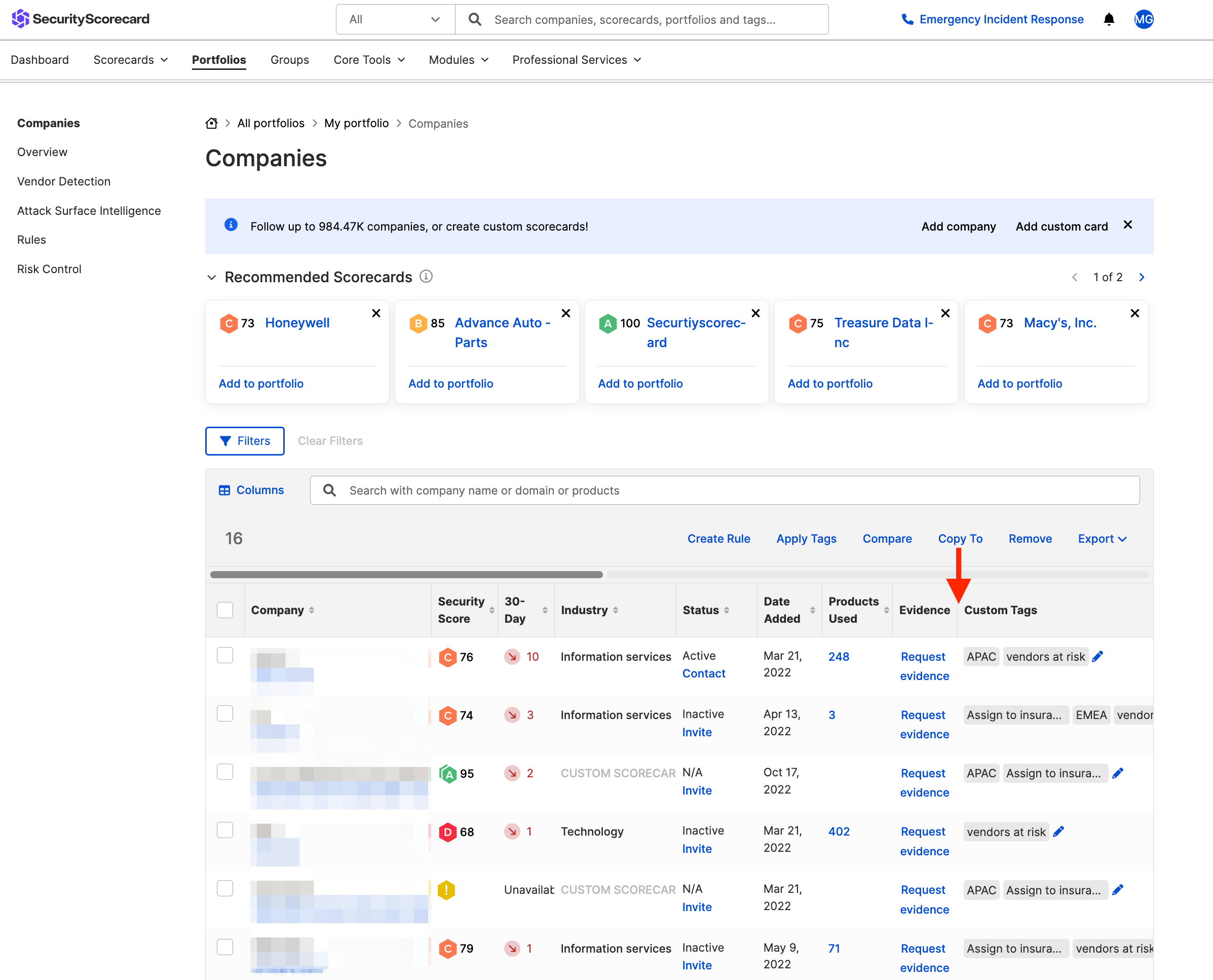Open the Portfolios tab
Image resolution: width=1213 pixels, height=980 pixels.
219,60
